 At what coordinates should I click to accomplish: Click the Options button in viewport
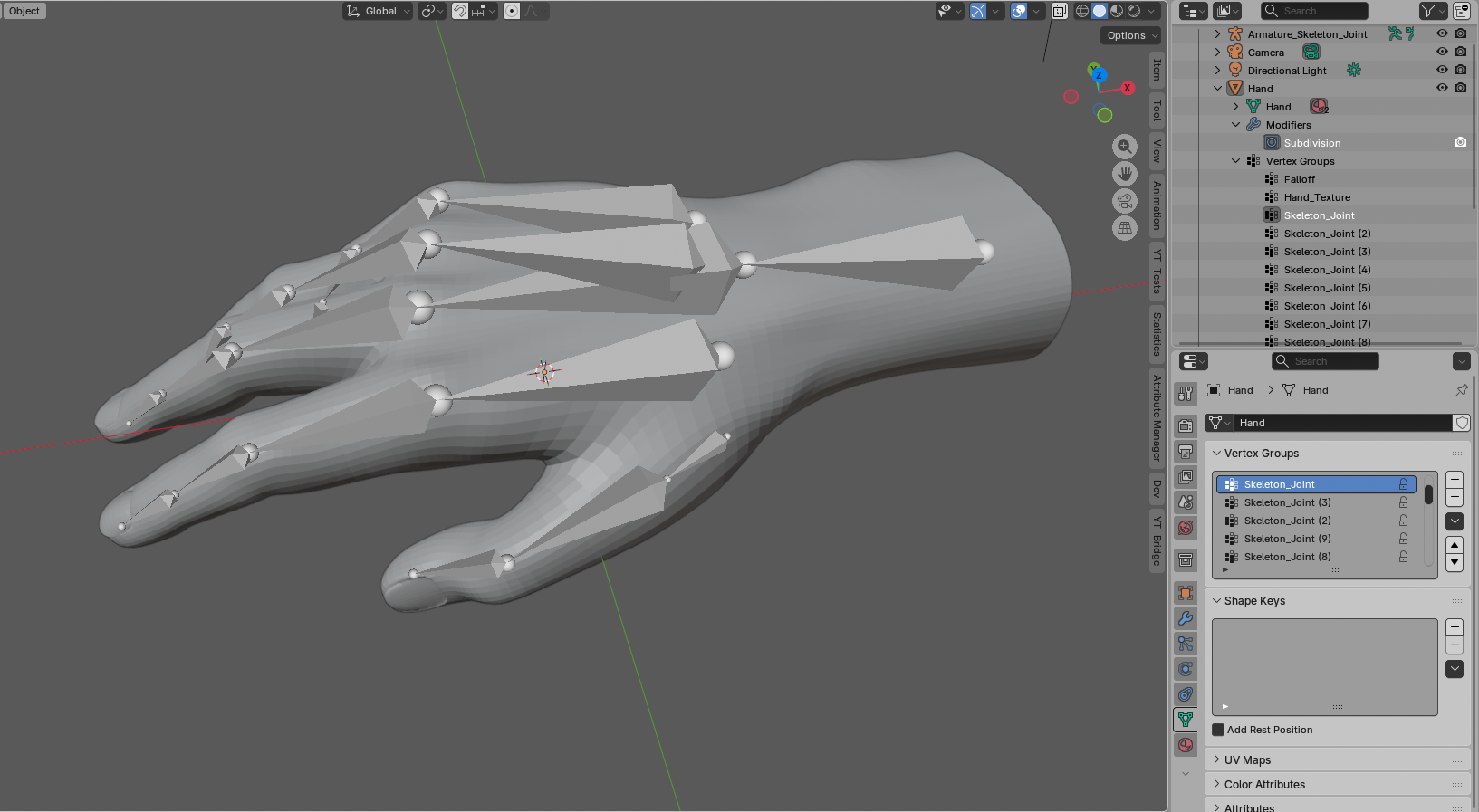coord(1130,35)
